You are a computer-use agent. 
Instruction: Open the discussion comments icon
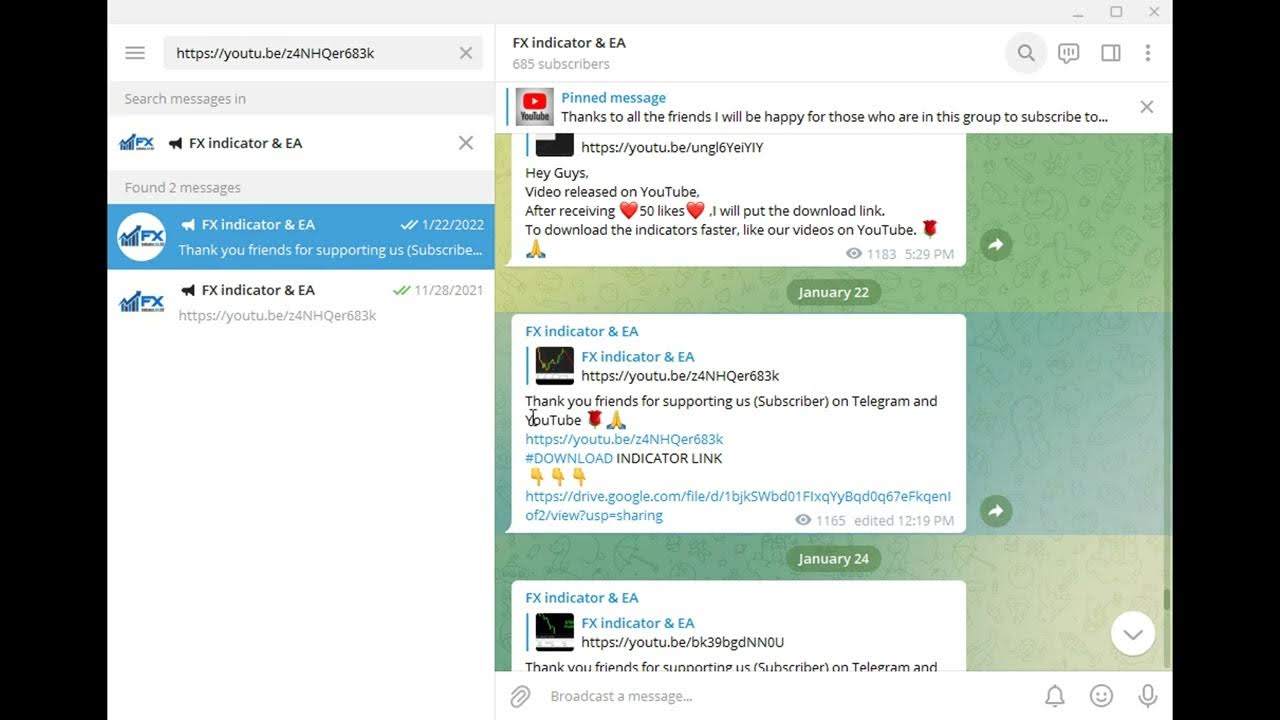[x=1069, y=53]
